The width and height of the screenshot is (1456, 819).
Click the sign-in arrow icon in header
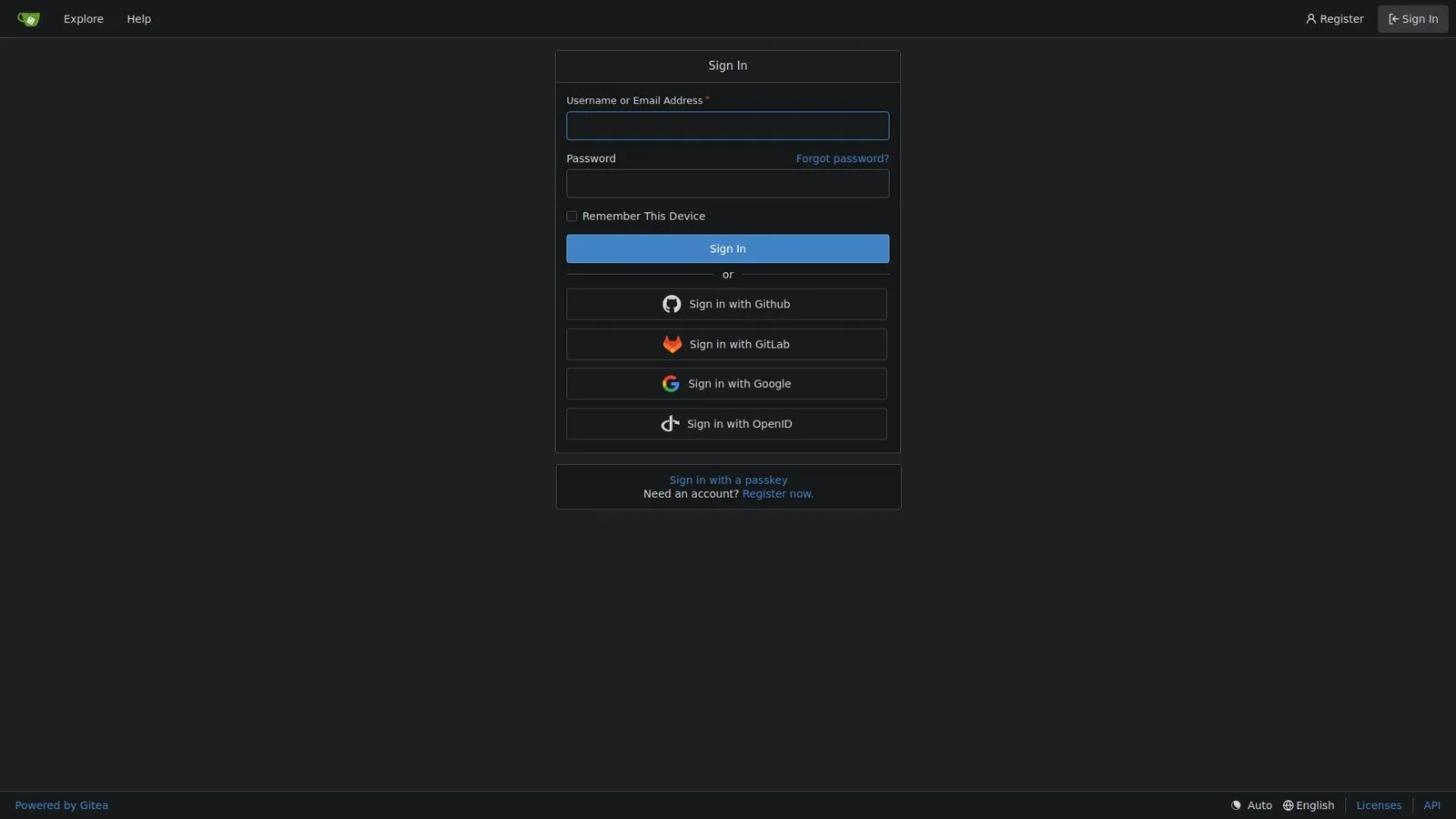click(1393, 19)
